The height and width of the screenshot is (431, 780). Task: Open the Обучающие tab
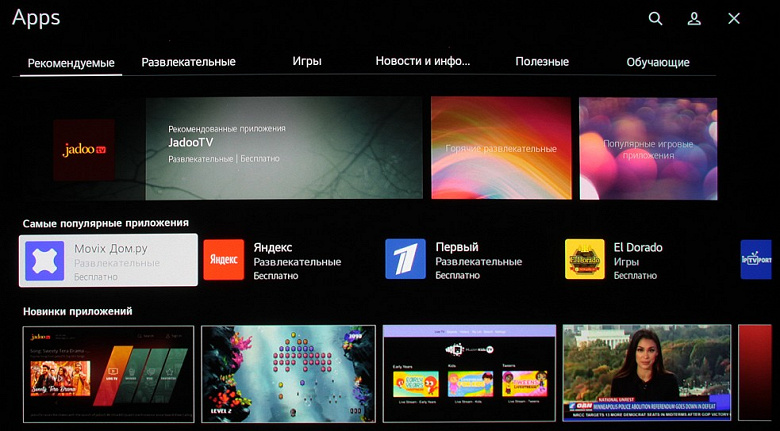coord(658,62)
